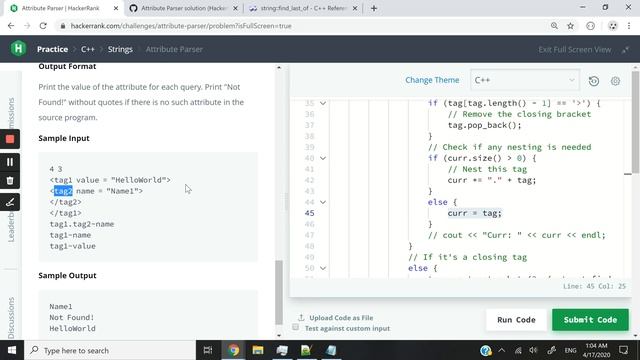This screenshot has width=640, height=360.
Task: Open File Explorer from taskbar
Action: click(x=258, y=350)
